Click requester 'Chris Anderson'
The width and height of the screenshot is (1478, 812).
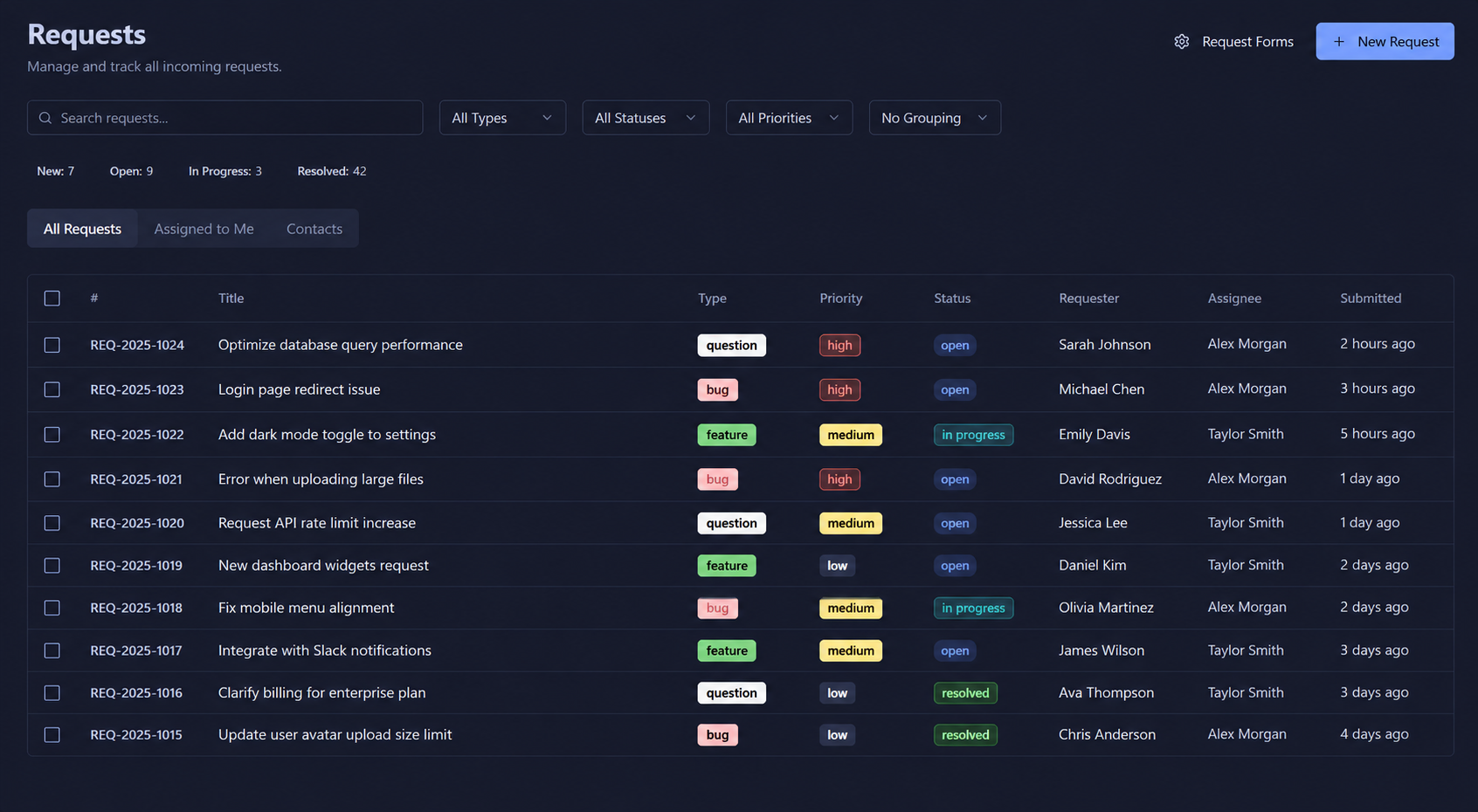(x=1107, y=735)
